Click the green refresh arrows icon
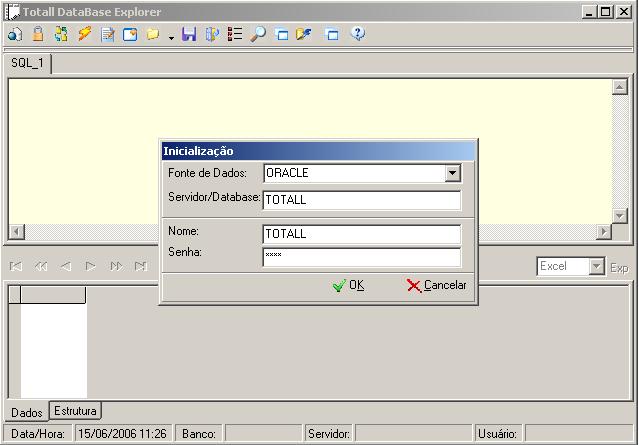The width and height of the screenshot is (639, 445). pos(61,34)
